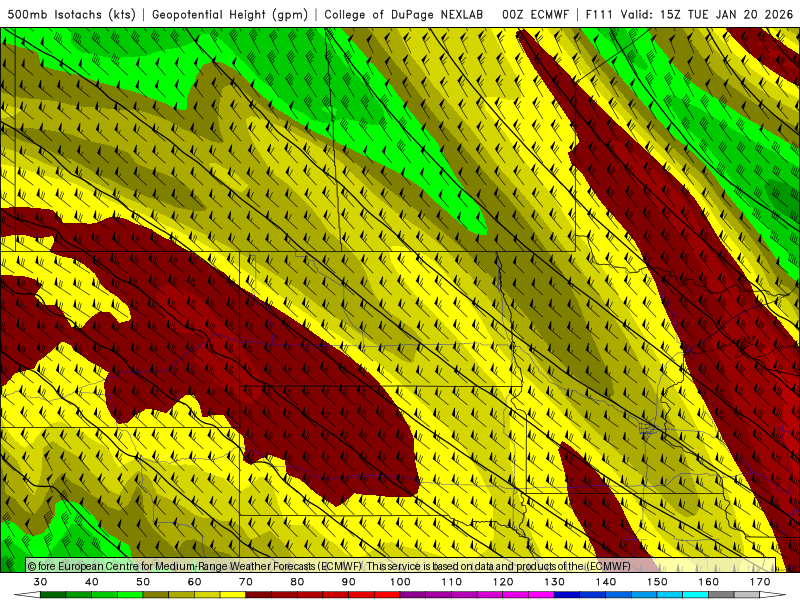This screenshot has width=800, height=600.
Task: Click the '150' label on the color scale
Action: [657, 582]
